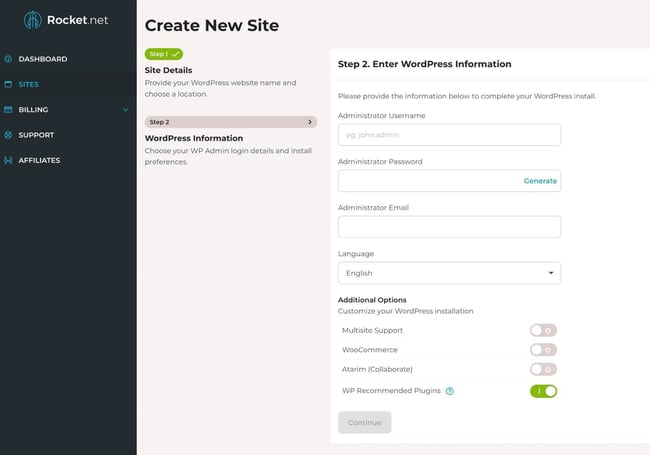Open the Support menu item

pyautogui.click(x=36, y=135)
